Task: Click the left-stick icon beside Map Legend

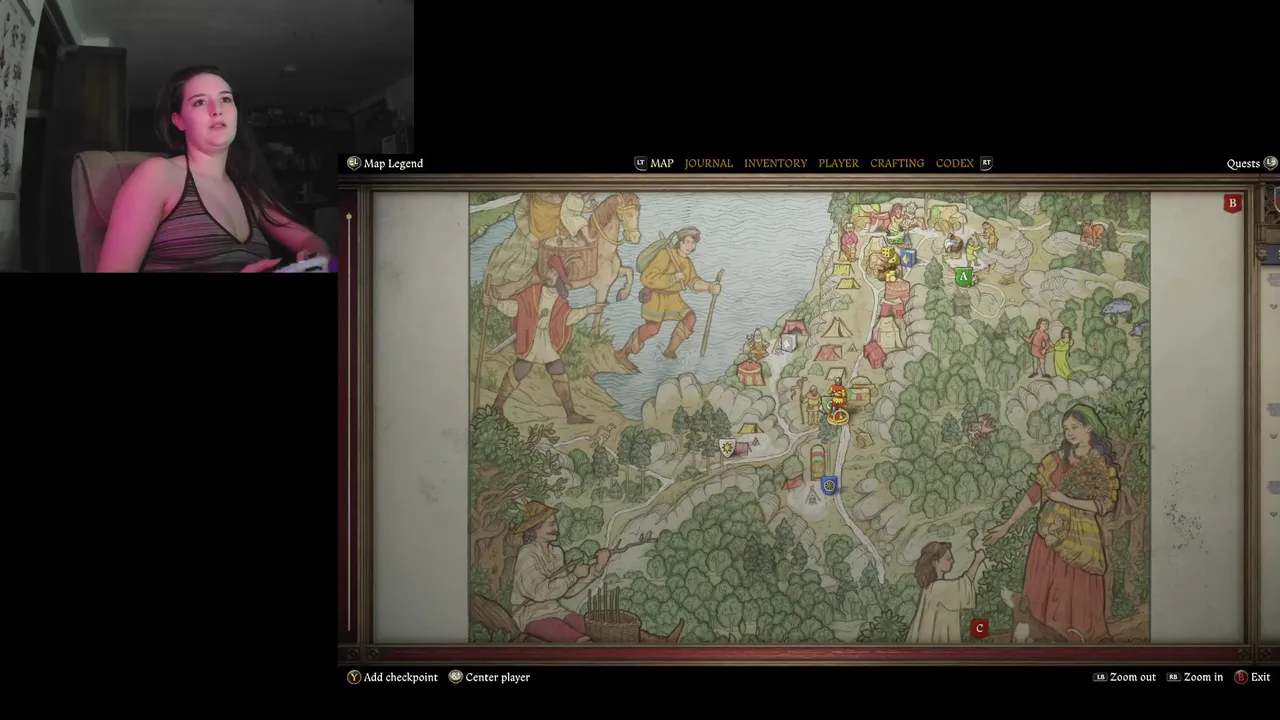Action: 353,163
